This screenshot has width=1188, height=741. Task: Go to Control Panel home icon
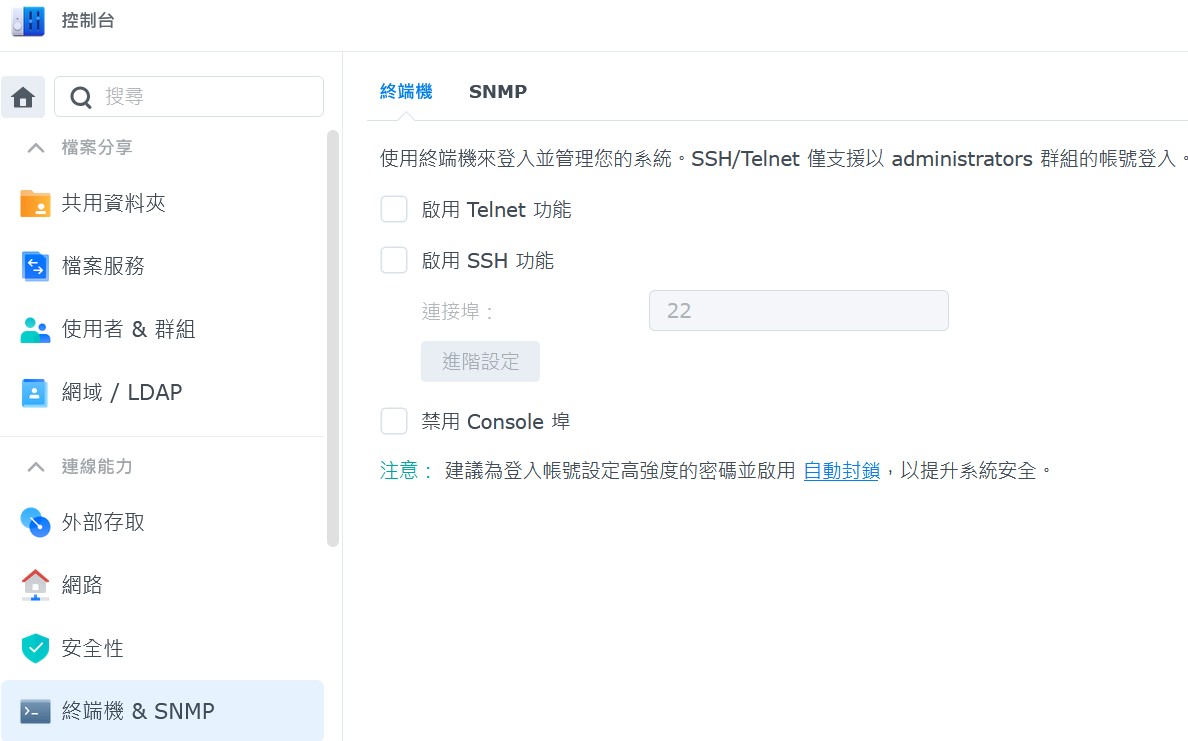coord(23,97)
